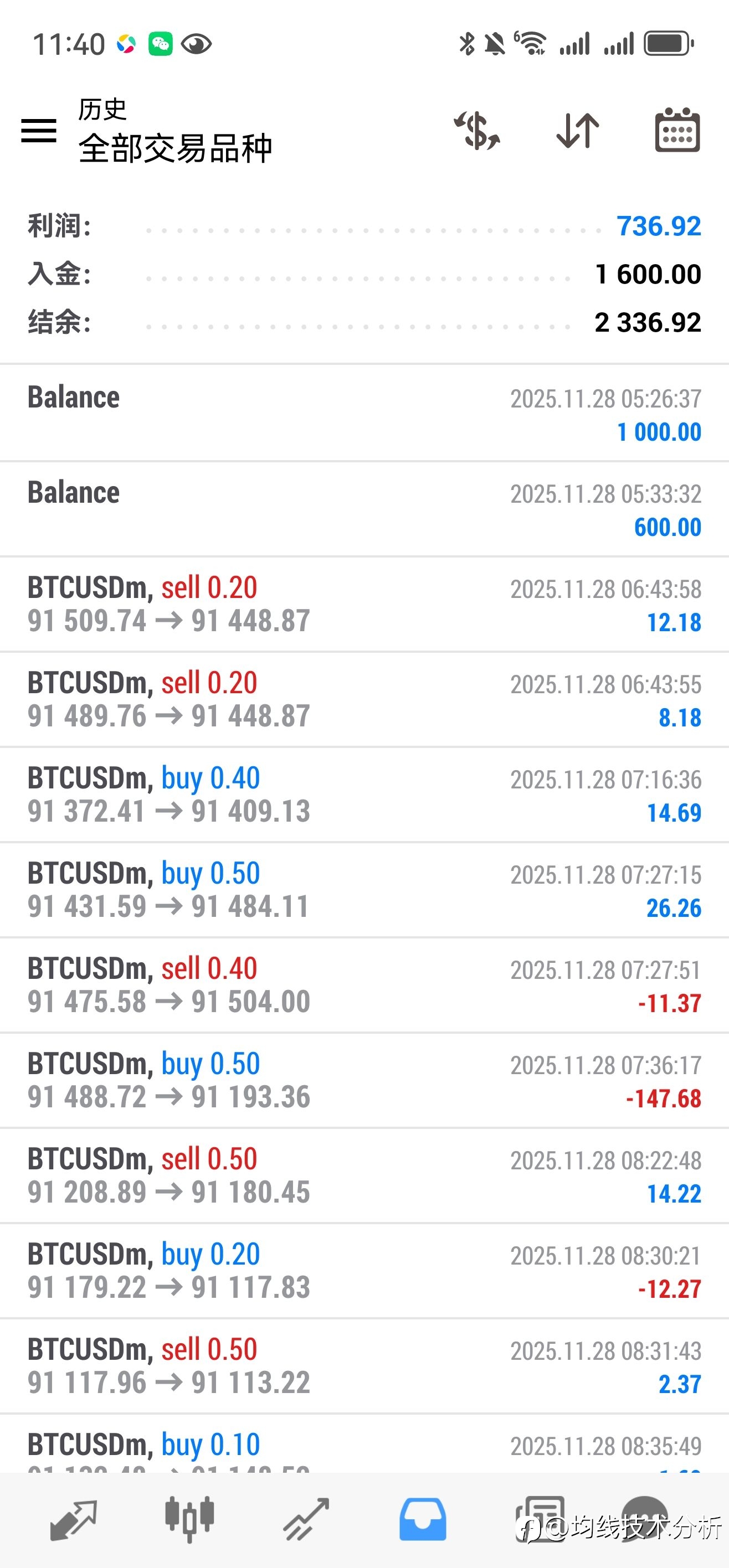This screenshot has width=729, height=1568.
Task: Expand the sell 0.40 trade losing -11.37
Action: pyautogui.click(x=364, y=986)
